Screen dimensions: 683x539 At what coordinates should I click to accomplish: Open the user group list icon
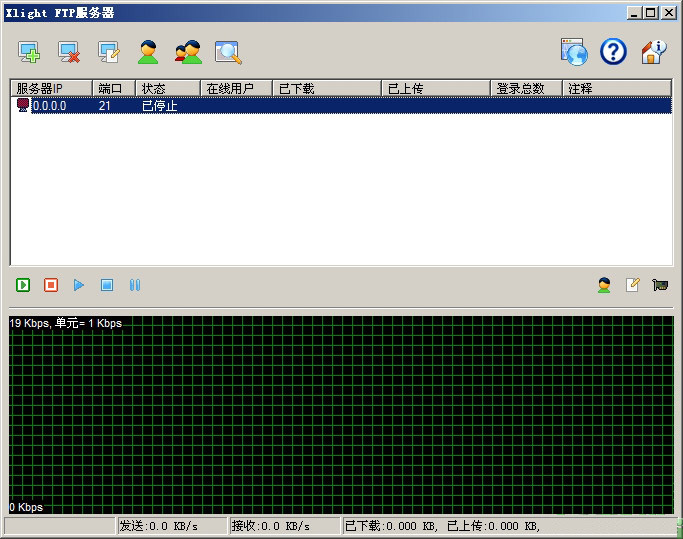point(188,52)
